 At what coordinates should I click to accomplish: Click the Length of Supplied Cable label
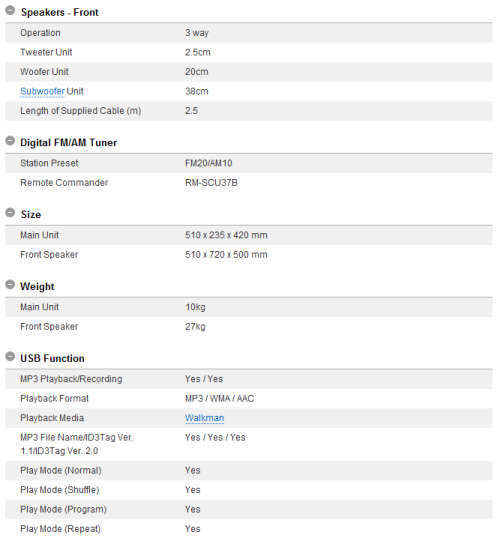coord(81,111)
